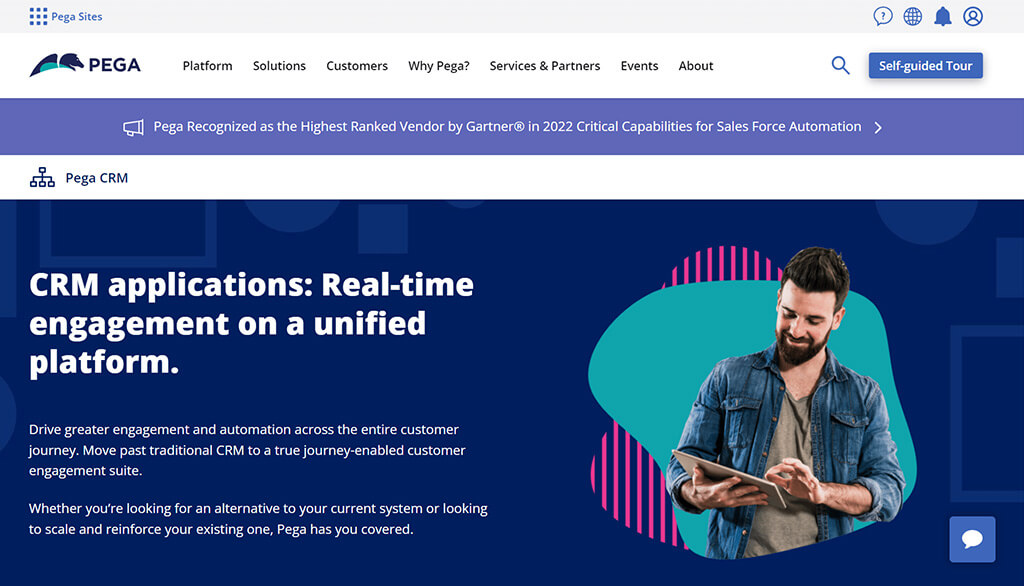Open the Events menu
The image size is (1024, 586).
pos(639,66)
